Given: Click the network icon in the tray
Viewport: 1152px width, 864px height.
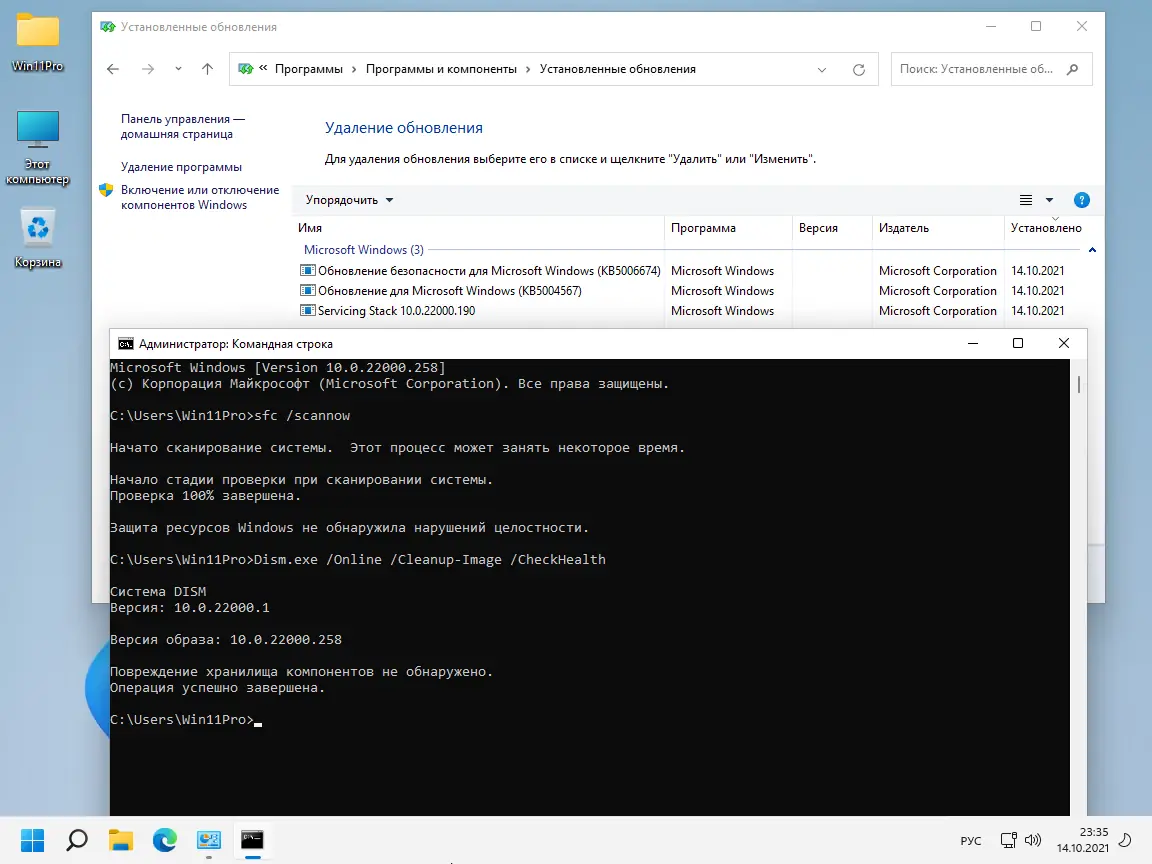Looking at the screenshot, I should pyautogui.click(x=1007, y=841).
